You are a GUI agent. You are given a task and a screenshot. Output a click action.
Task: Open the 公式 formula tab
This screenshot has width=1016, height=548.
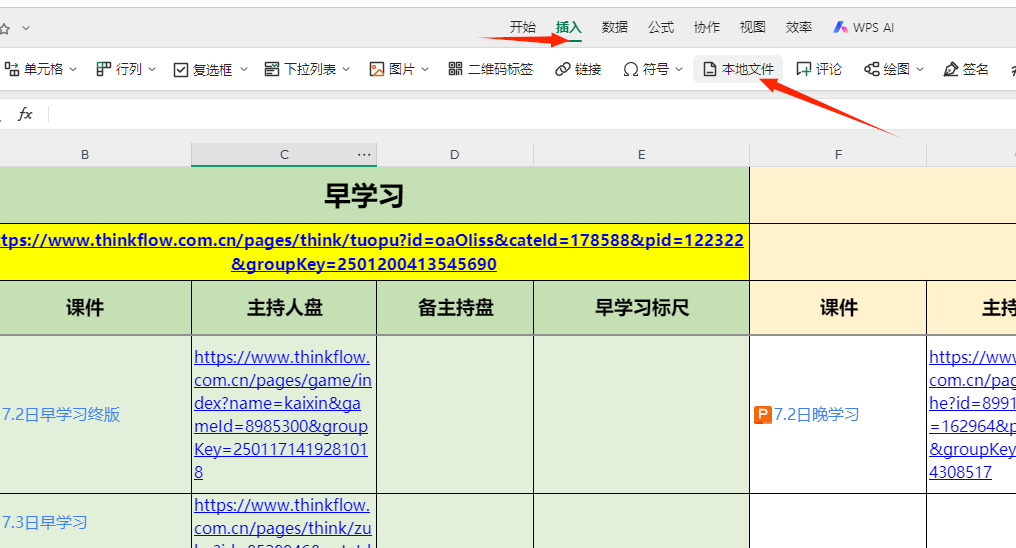click(x=661, y=27)
